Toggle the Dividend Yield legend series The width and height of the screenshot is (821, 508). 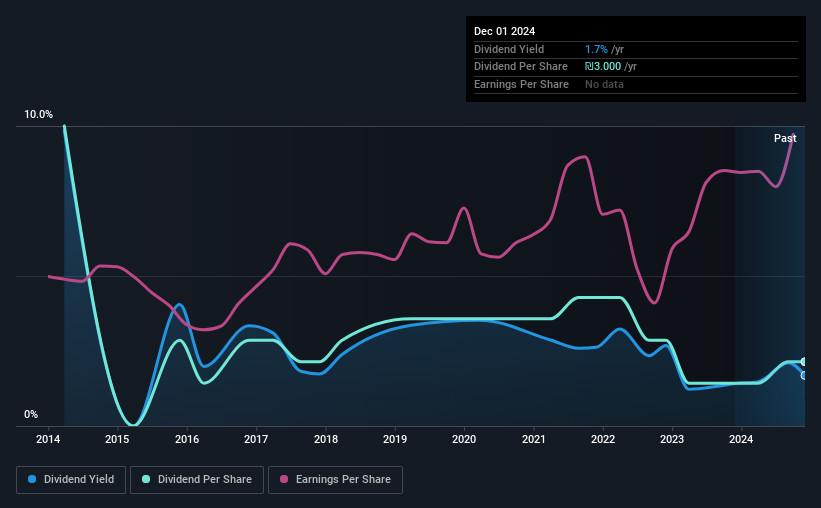pyautogui.click(x=71, y=480)
